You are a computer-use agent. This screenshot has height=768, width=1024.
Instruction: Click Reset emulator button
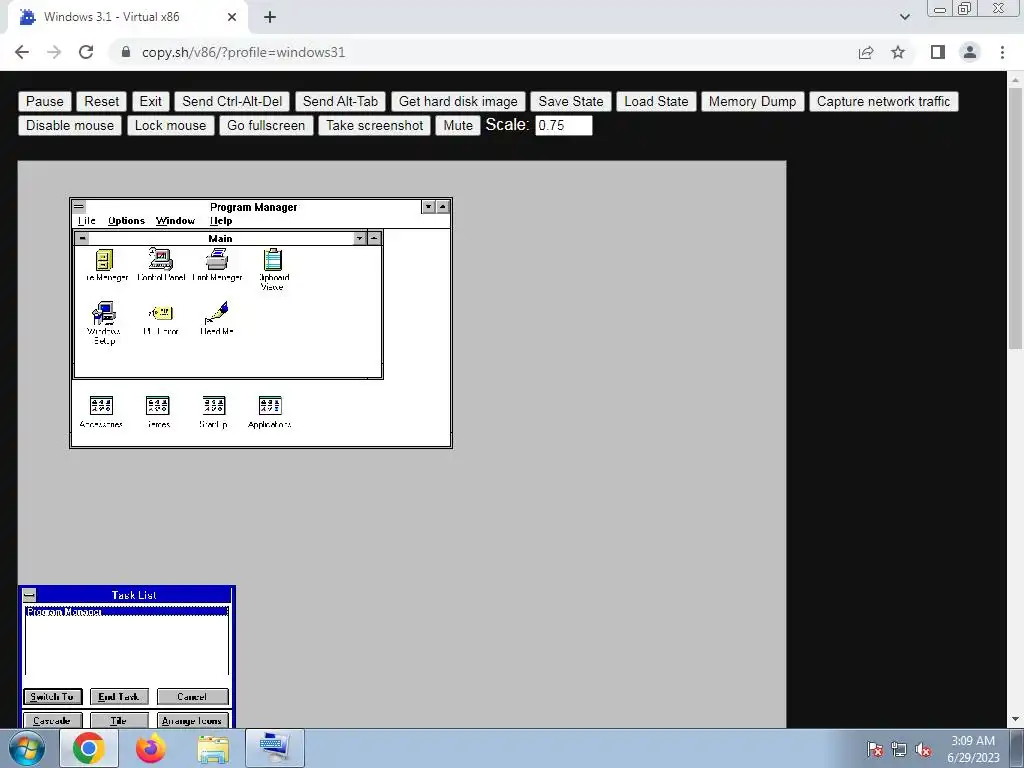101,101
